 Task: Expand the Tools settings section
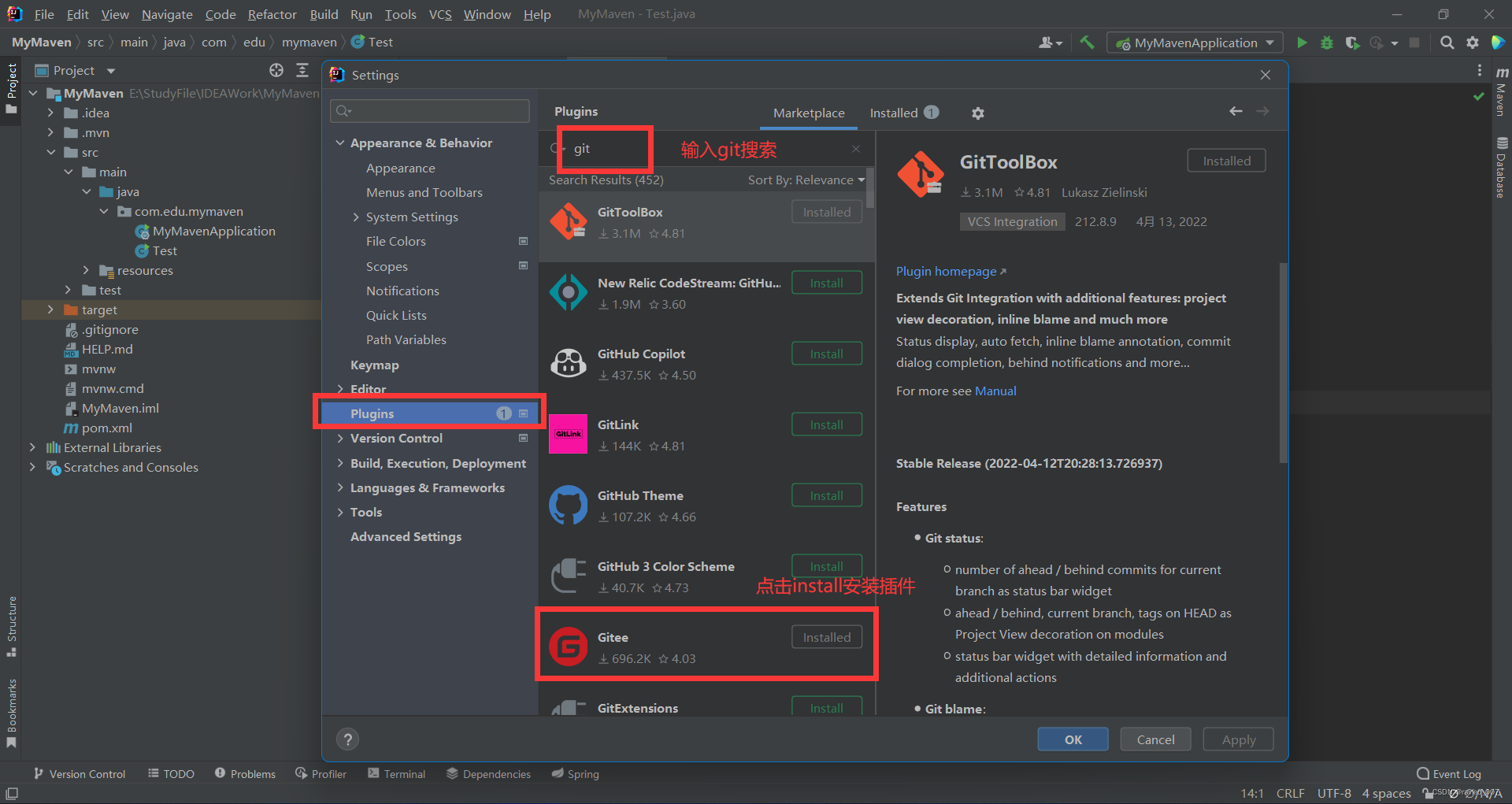click(340, 512)
